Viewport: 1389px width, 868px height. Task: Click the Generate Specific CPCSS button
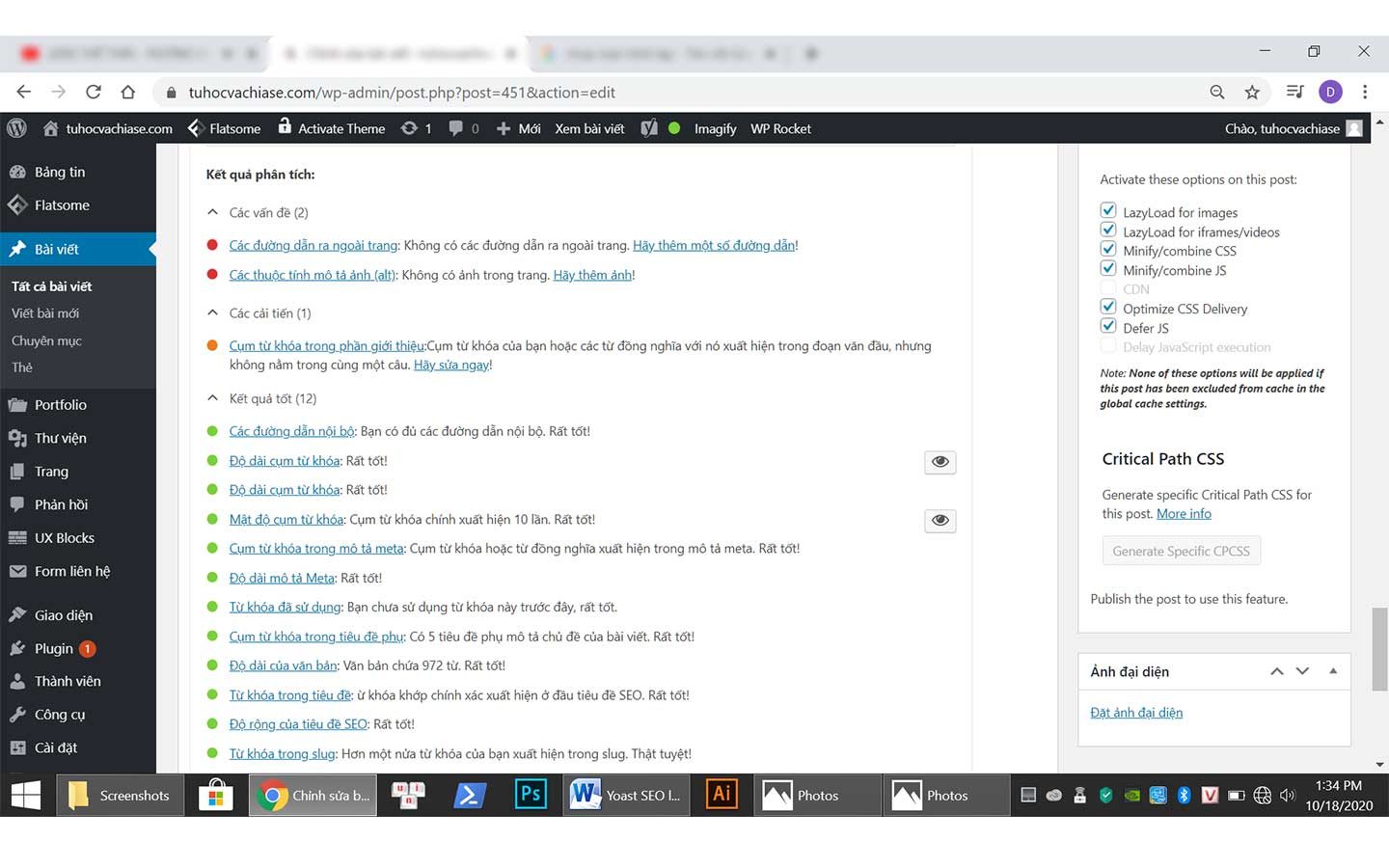tap(1181, 551)
